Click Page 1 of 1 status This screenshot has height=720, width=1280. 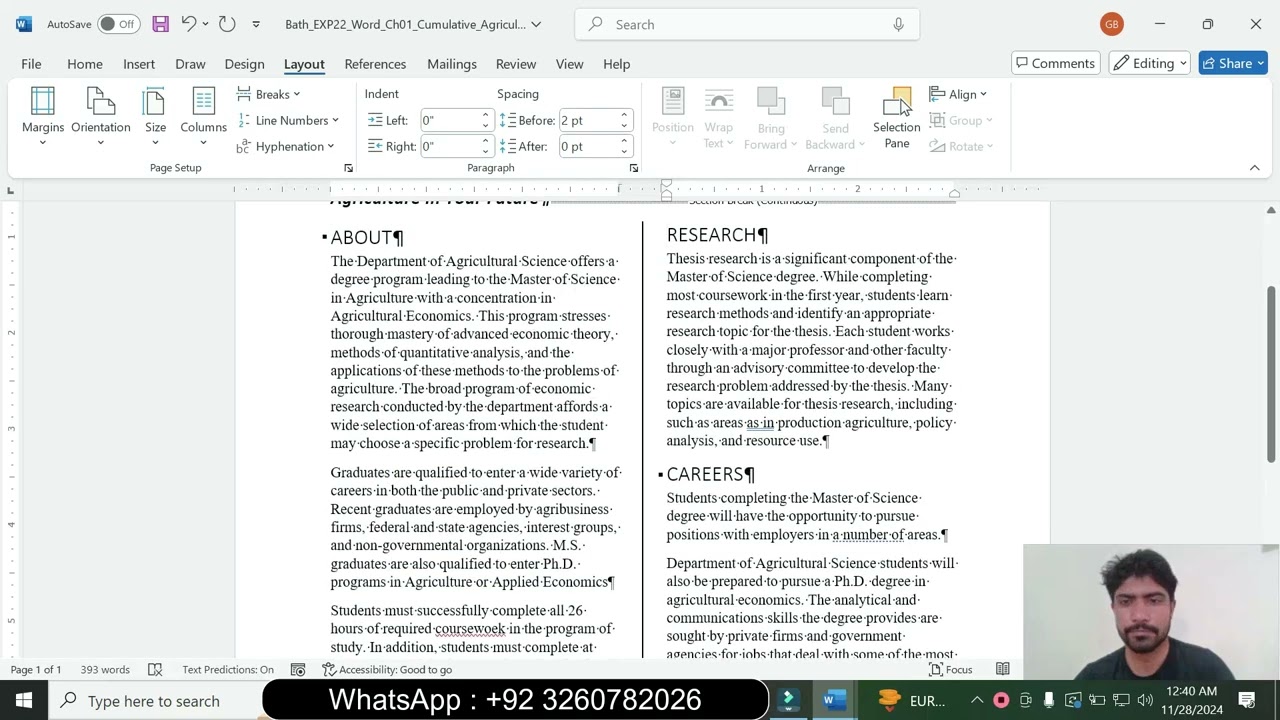(36, 669)
